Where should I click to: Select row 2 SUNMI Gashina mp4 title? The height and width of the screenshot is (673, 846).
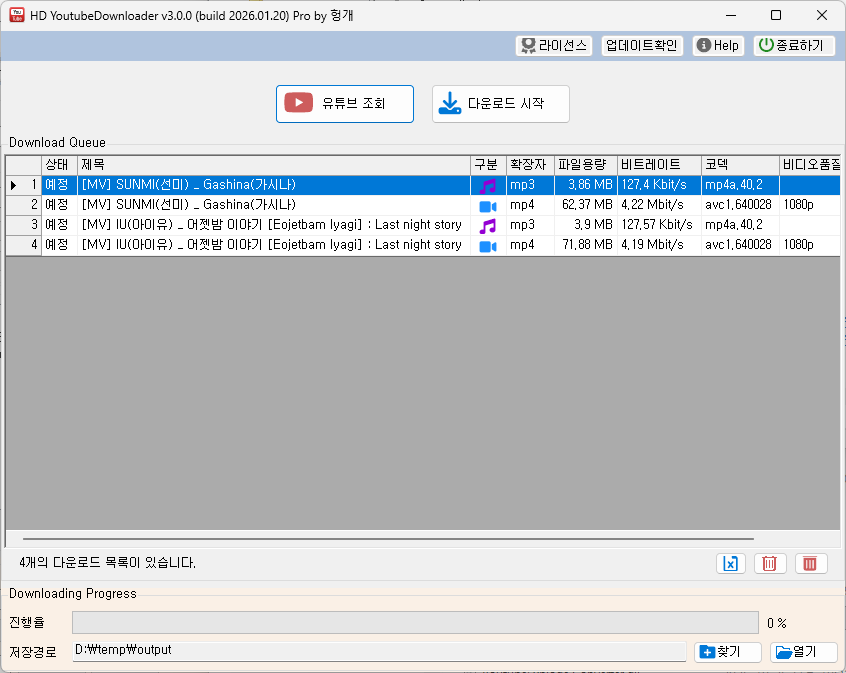point(274,205)
